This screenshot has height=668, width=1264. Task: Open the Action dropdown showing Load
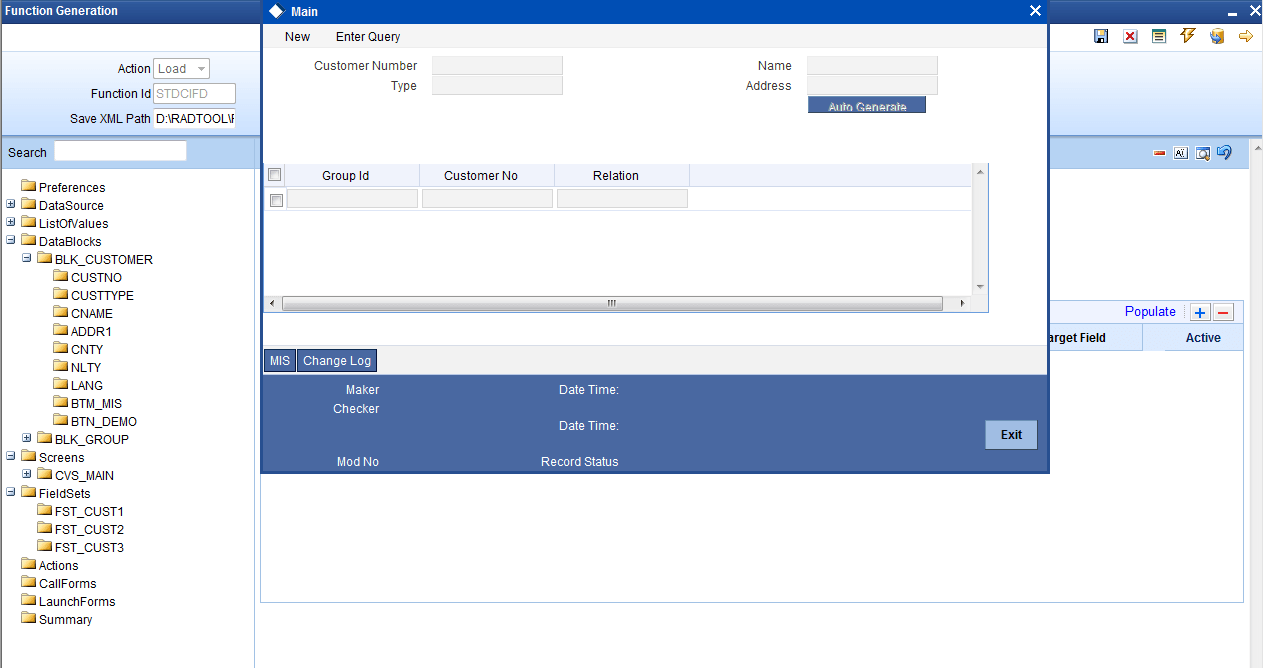click(182, 69)
